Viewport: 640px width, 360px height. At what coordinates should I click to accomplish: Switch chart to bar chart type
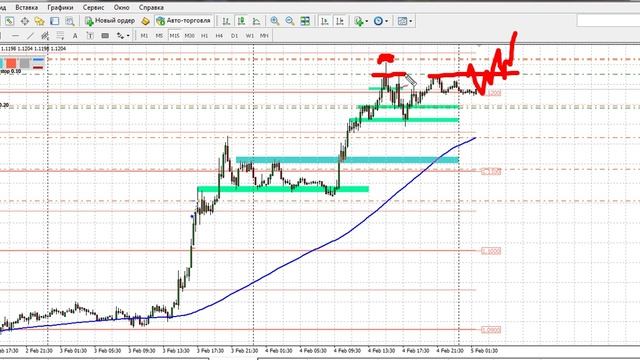tap(226, 21)
